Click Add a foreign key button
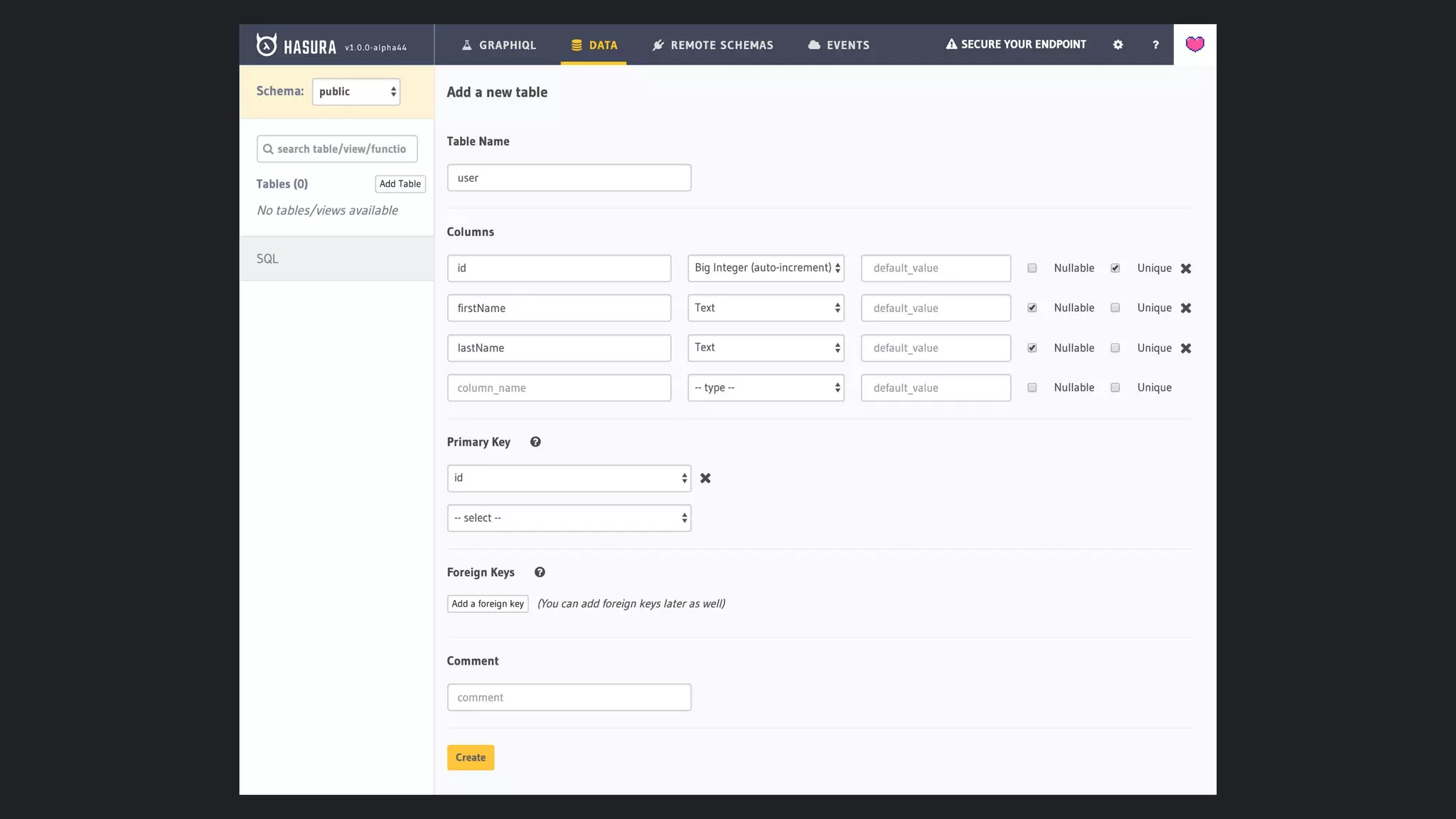 488,604
